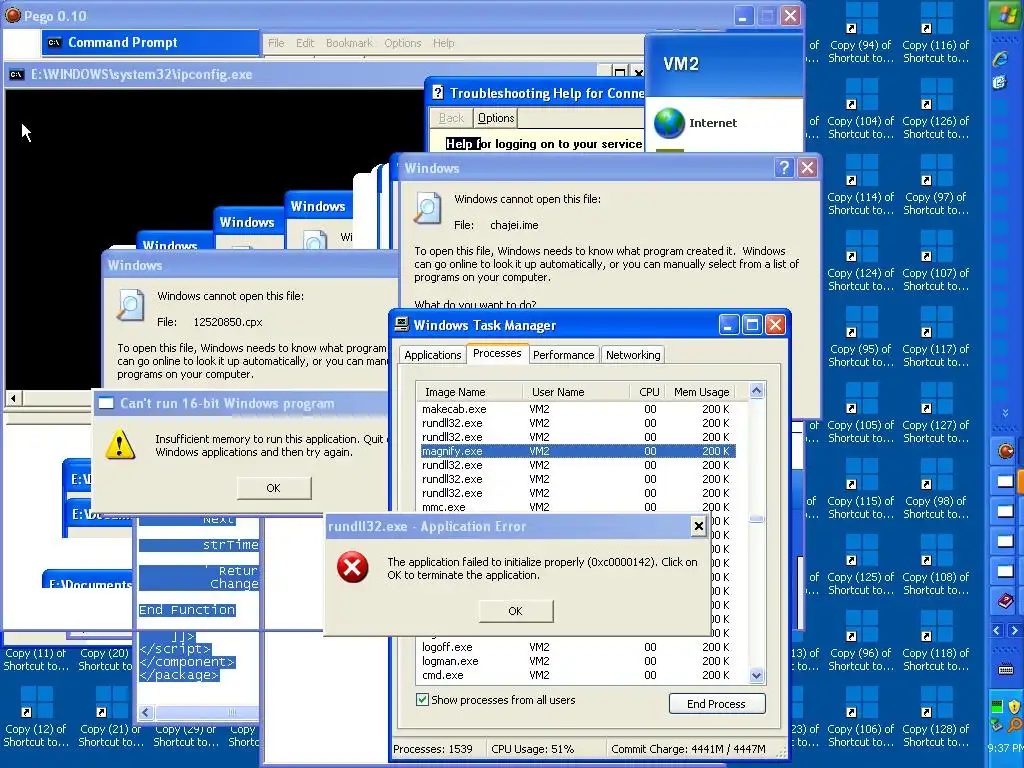Click Task Manager process list scroll down arrow
This screenshot has height=768, width=1024.
click(756, 675)
